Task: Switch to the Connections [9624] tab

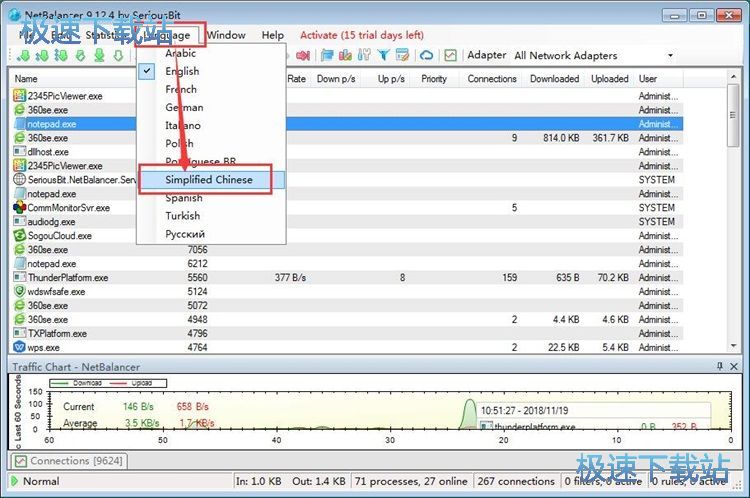Action: click(x=69, y=461)
